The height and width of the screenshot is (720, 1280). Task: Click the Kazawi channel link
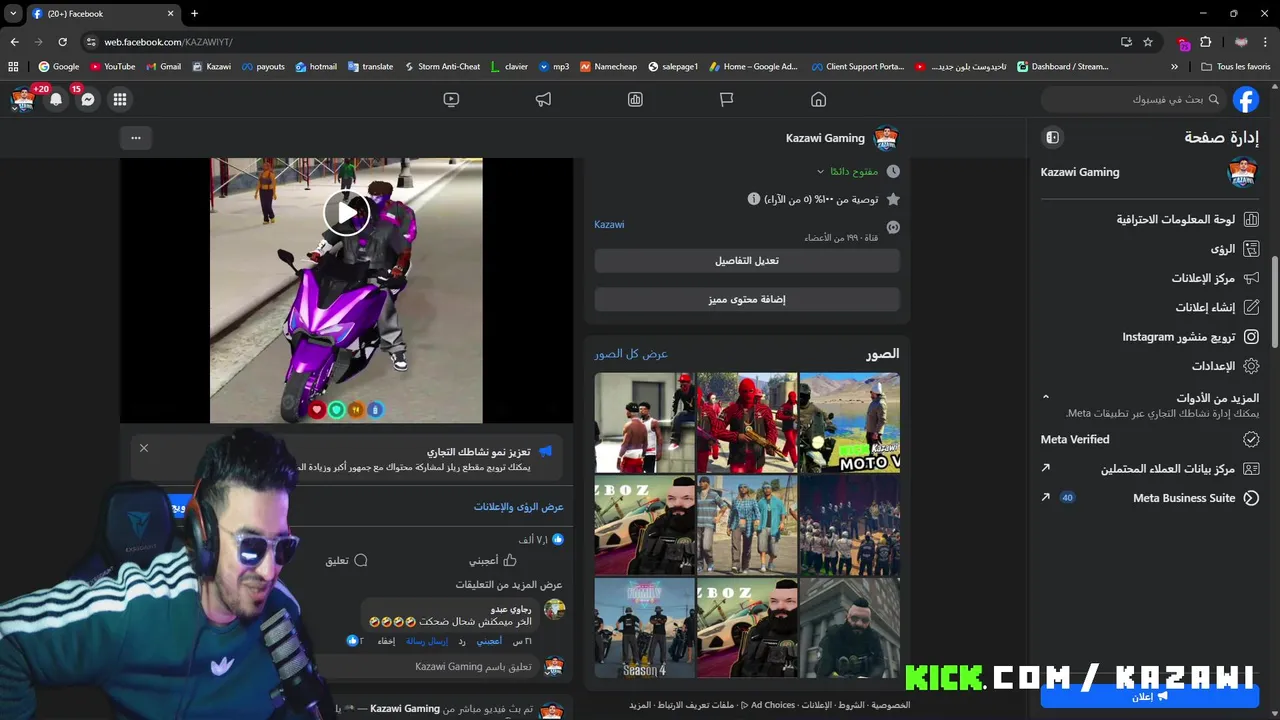point(609,224)
